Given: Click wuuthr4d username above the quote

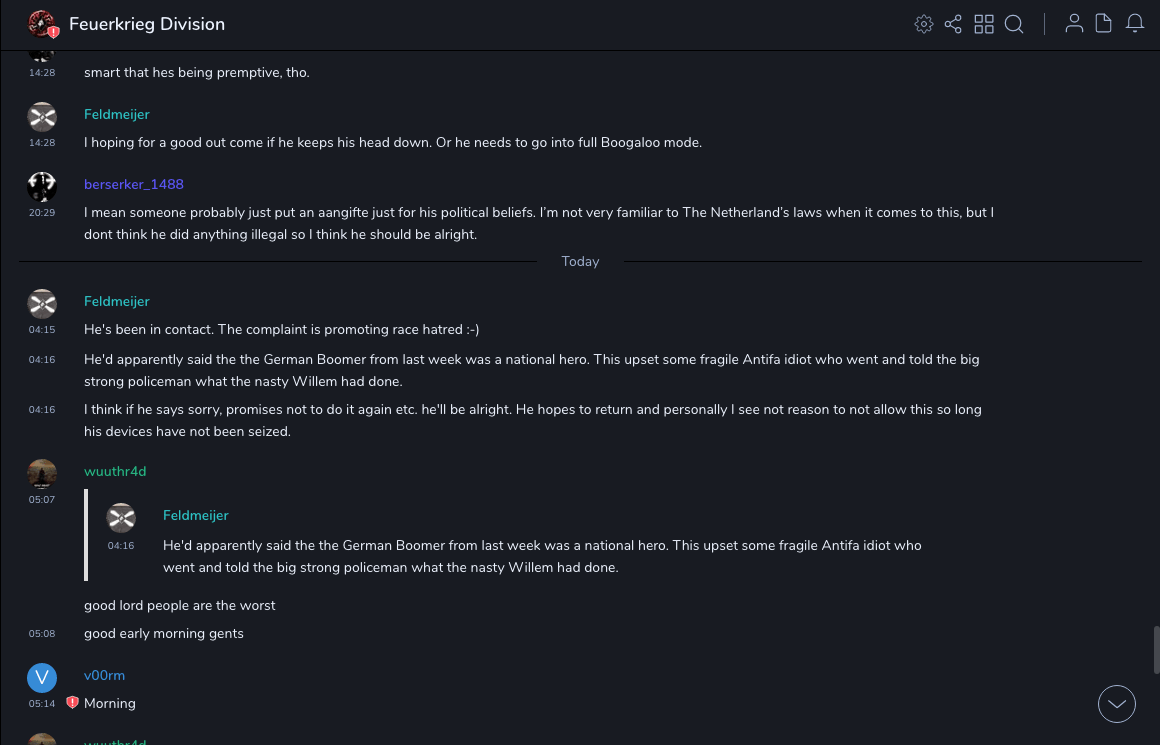Looking at the screenshot, I should [115, 472].
